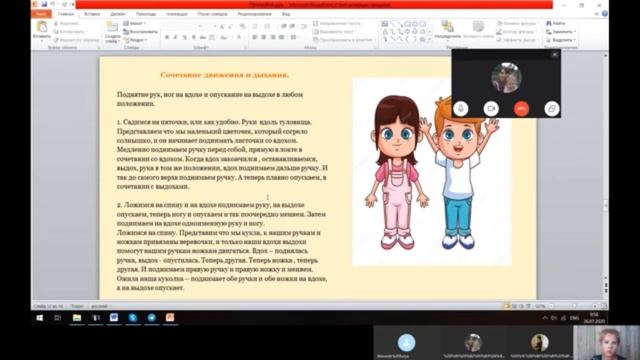640x360 pixels.
Task: Toggle center text alignment
Action: 264,37
